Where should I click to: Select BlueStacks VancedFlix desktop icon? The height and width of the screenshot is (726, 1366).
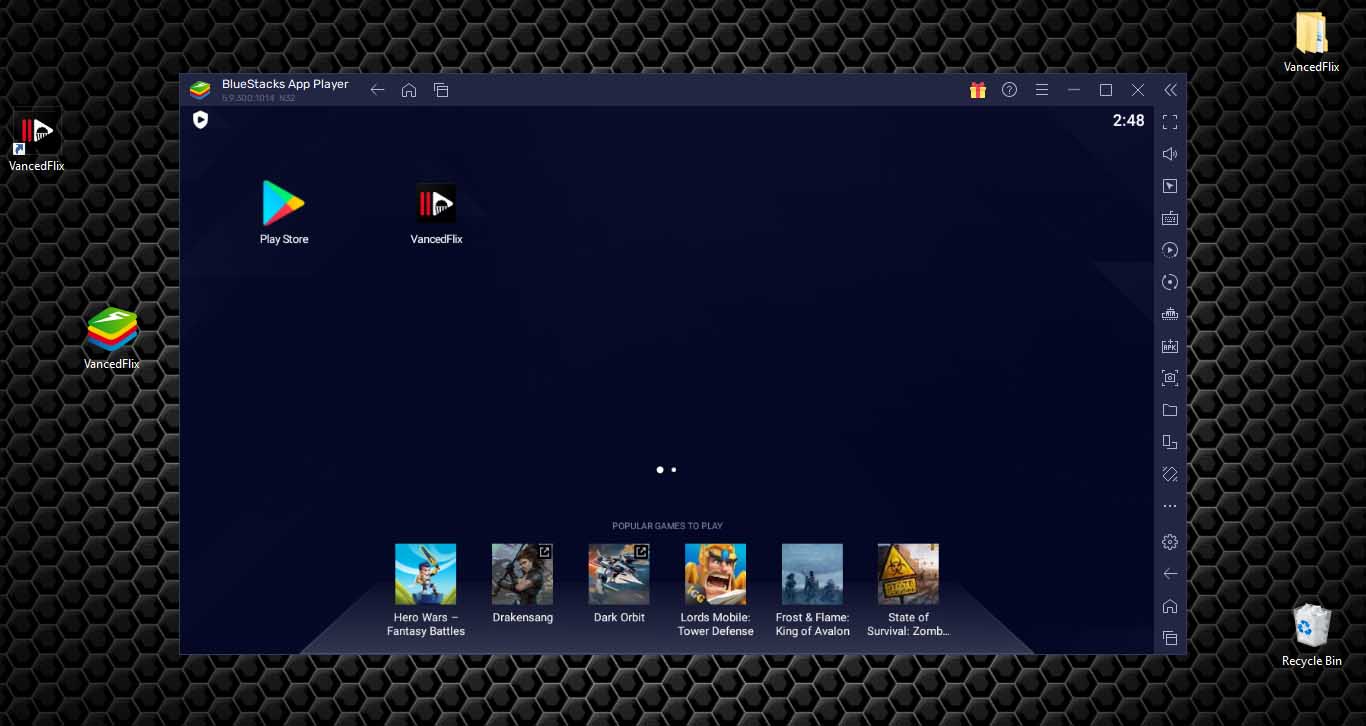tap(111, 339)
